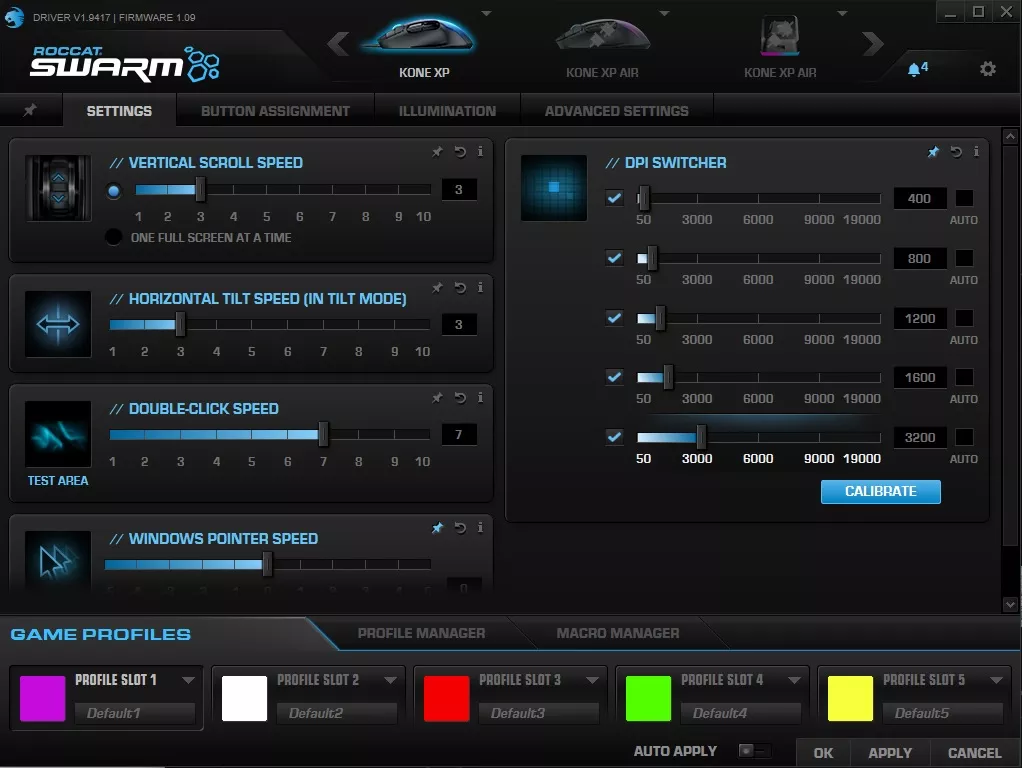Image resolution: width=1022 pixels, height=768 pixels.
Task: Pin the Vertical Scroll Speed panel
Action: coord(437,152)
